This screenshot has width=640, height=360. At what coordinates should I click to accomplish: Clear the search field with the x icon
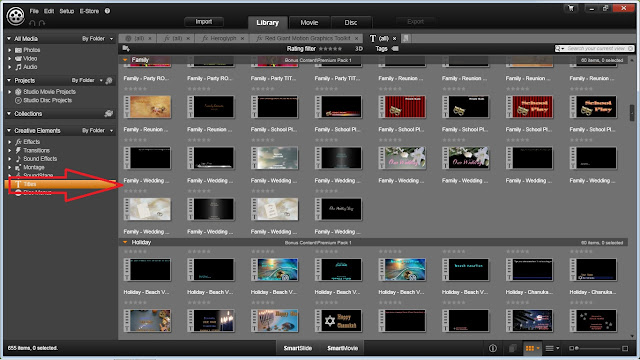click(631, 49)
